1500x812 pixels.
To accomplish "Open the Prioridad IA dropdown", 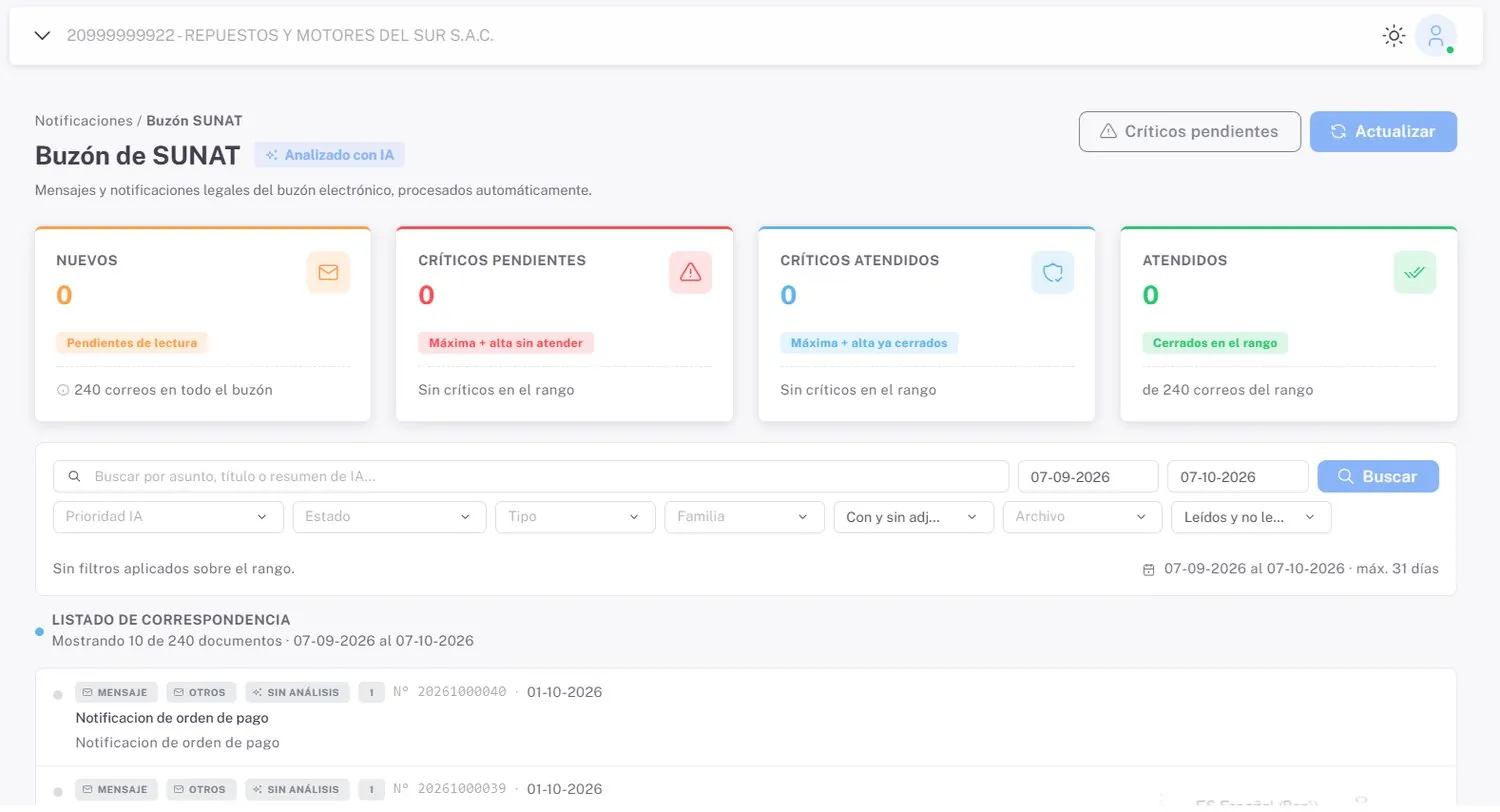I will click(168, 517).
